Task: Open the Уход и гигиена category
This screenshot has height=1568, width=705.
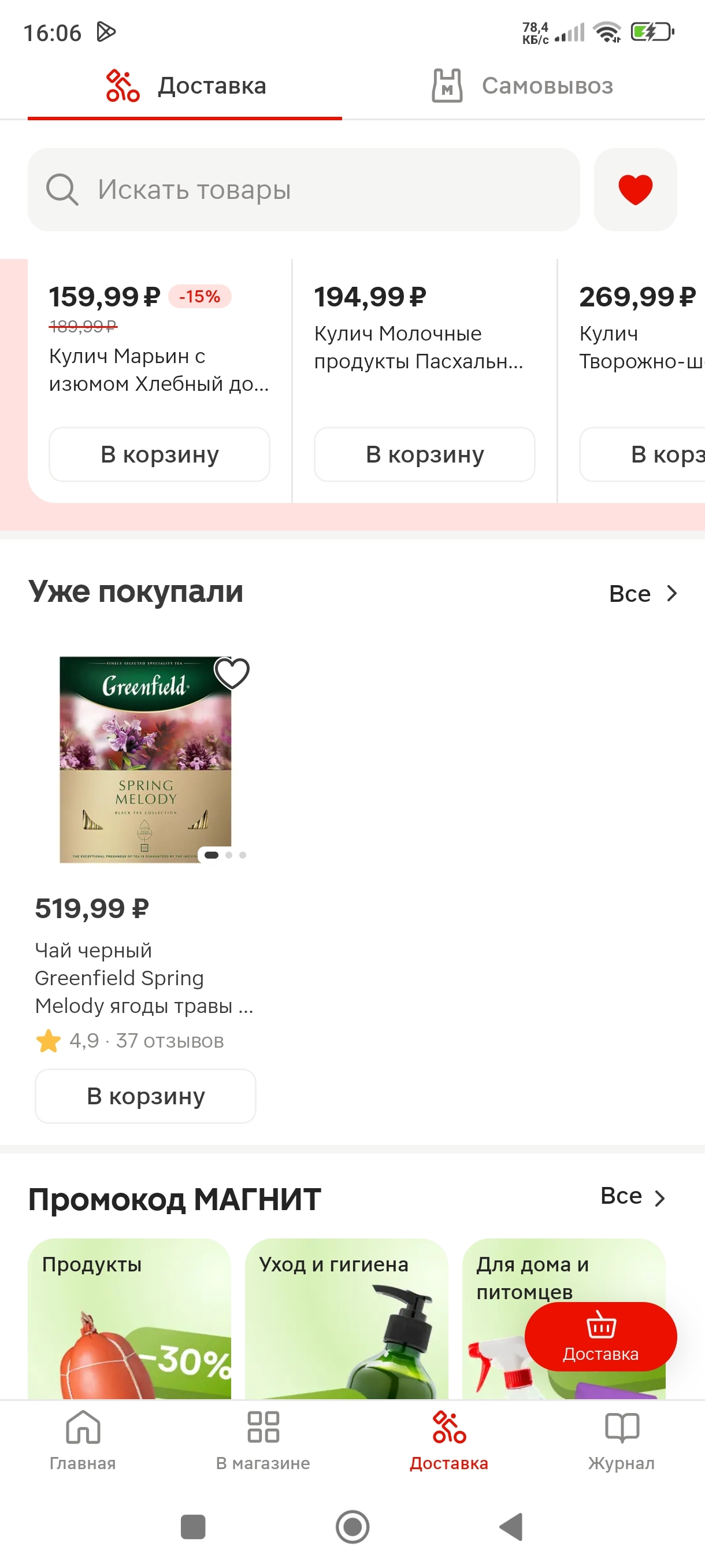Action: tap(346, 1318)
